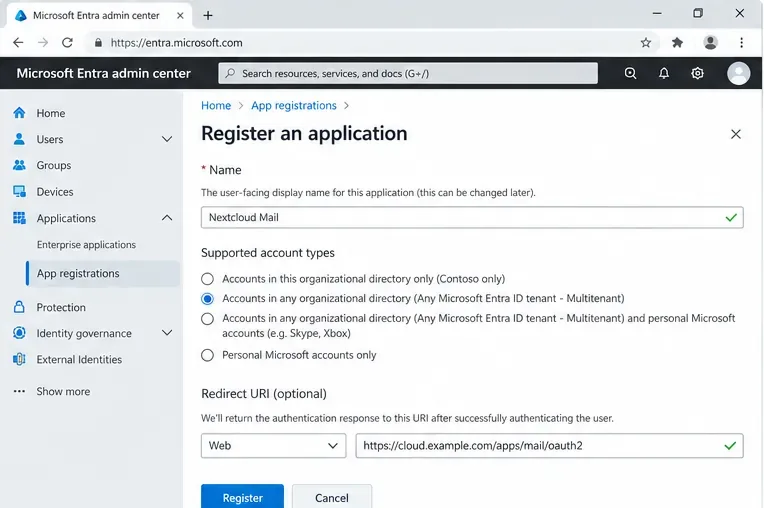Screen dimensions: 764x508
Task: Click the Protection lock icon
Action: point(19,307)
